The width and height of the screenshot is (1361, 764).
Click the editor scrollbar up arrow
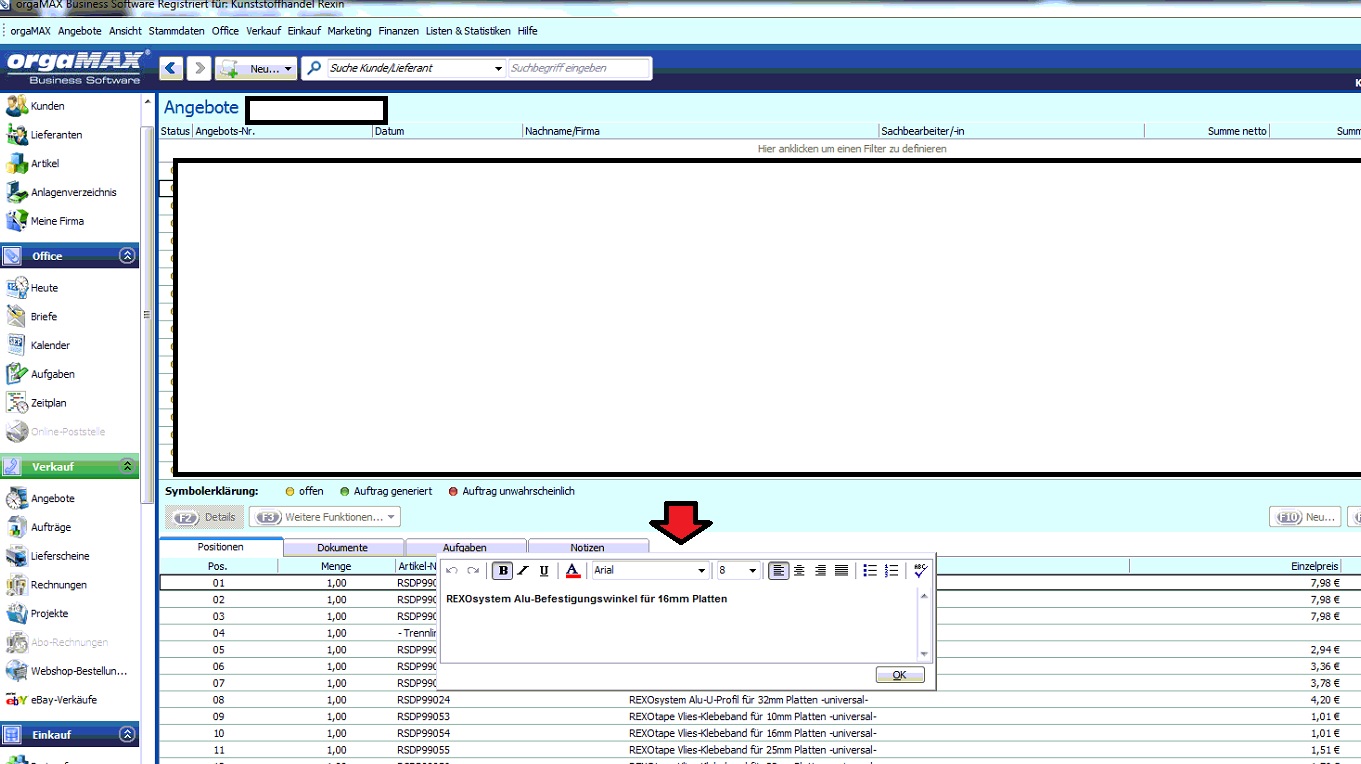coord(924,595)
